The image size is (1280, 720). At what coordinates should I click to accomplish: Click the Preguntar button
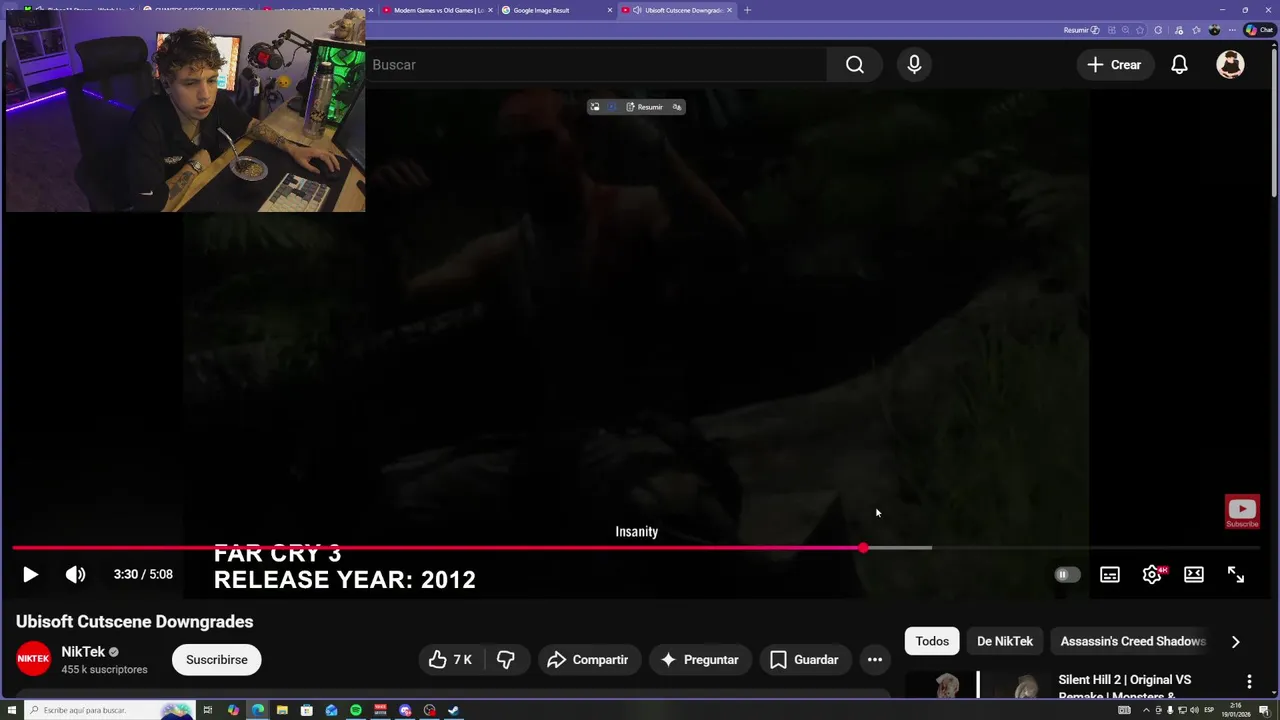point(699,660)
